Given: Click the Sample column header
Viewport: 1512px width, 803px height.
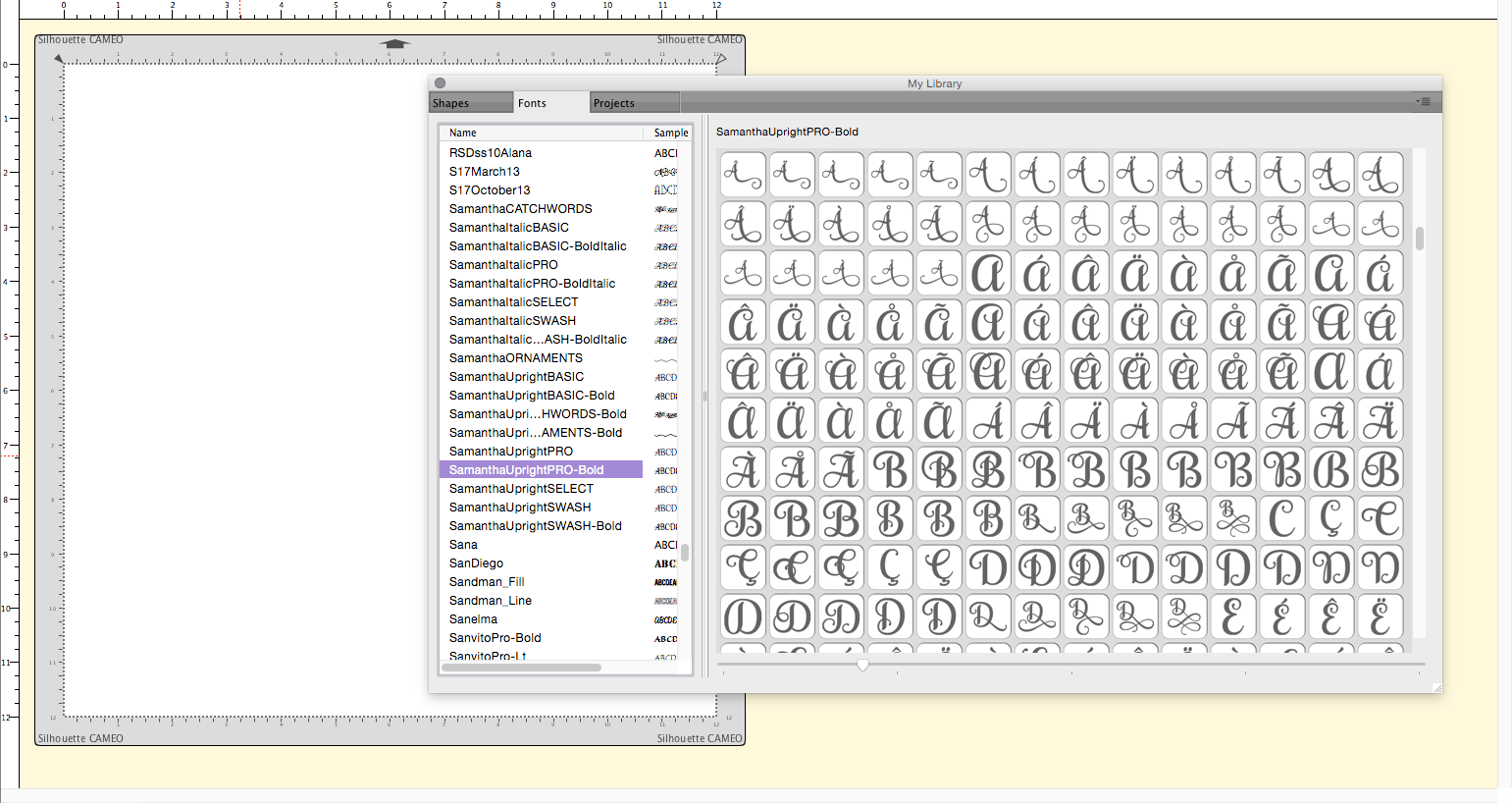Looking at the screenshot, I should (668, 133).
